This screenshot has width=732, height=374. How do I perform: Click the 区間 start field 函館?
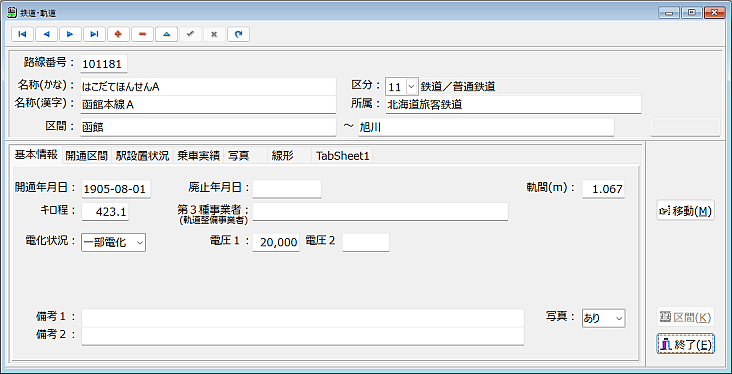pyautogui.click(x=208, y=127)
